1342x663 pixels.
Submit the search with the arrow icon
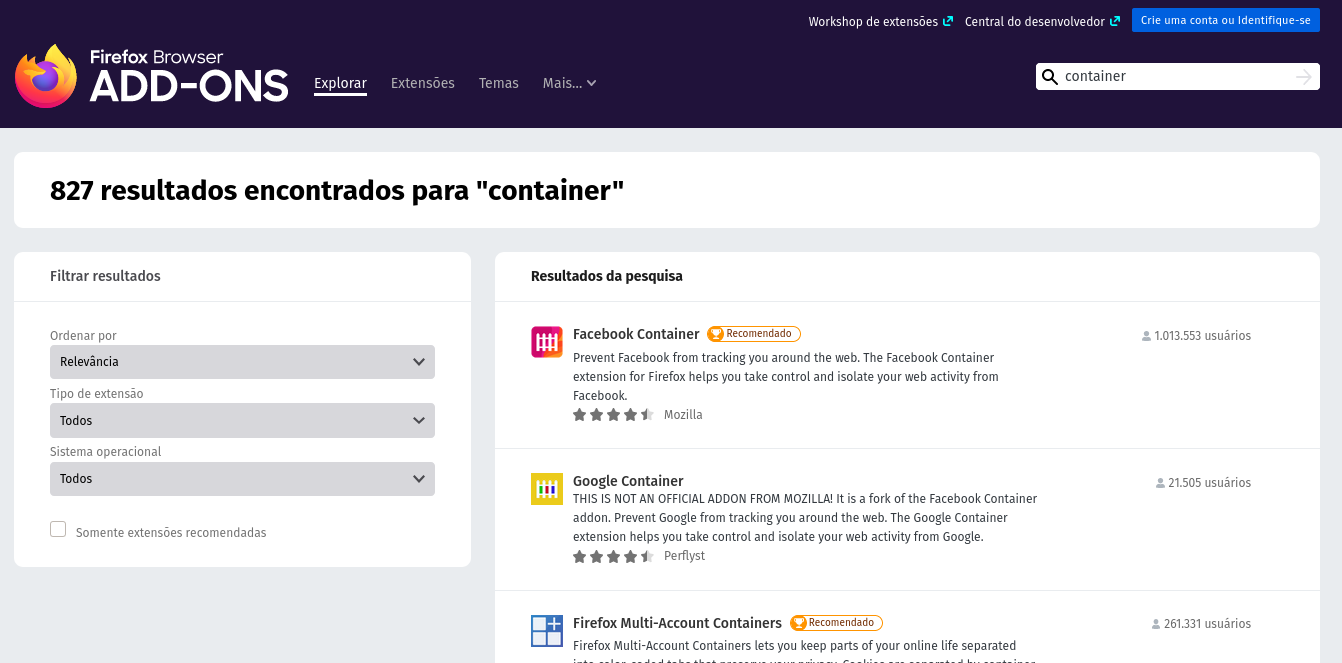point(1303,77)
